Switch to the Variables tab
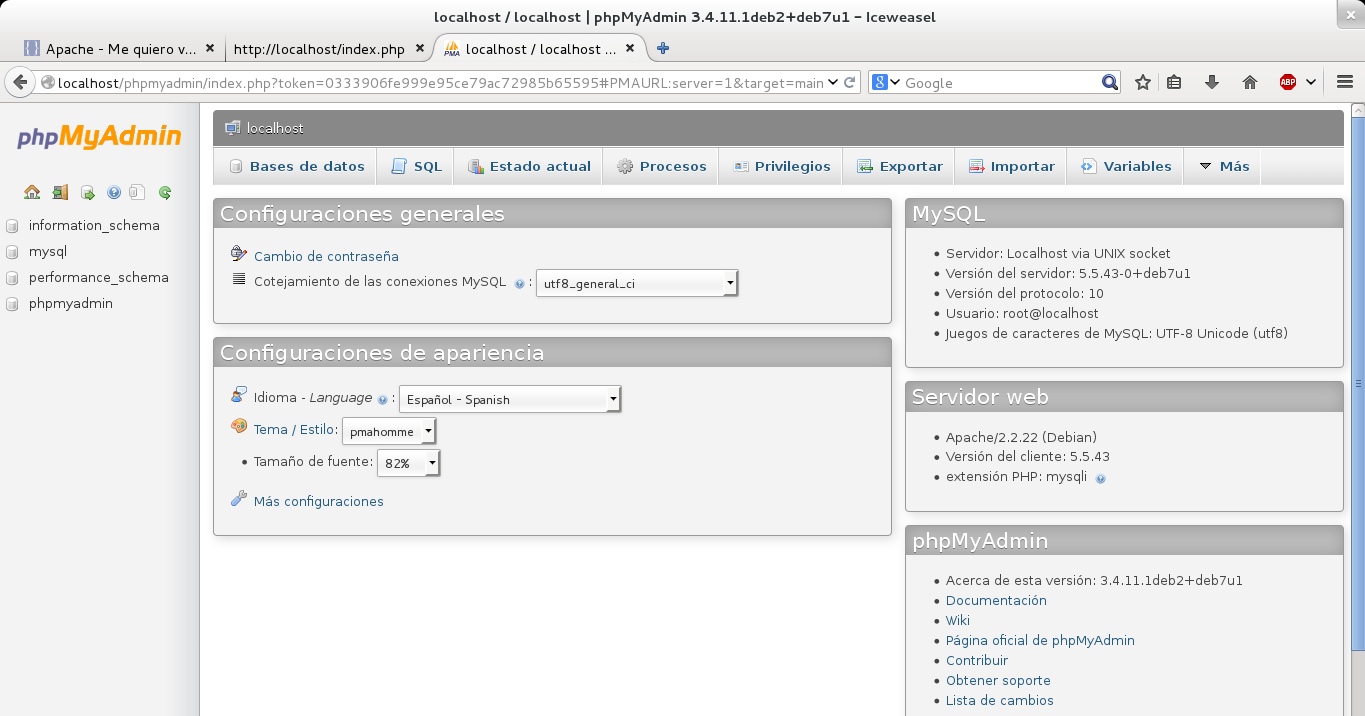This screenshot has height=716, width=1365. point(1125,167)
